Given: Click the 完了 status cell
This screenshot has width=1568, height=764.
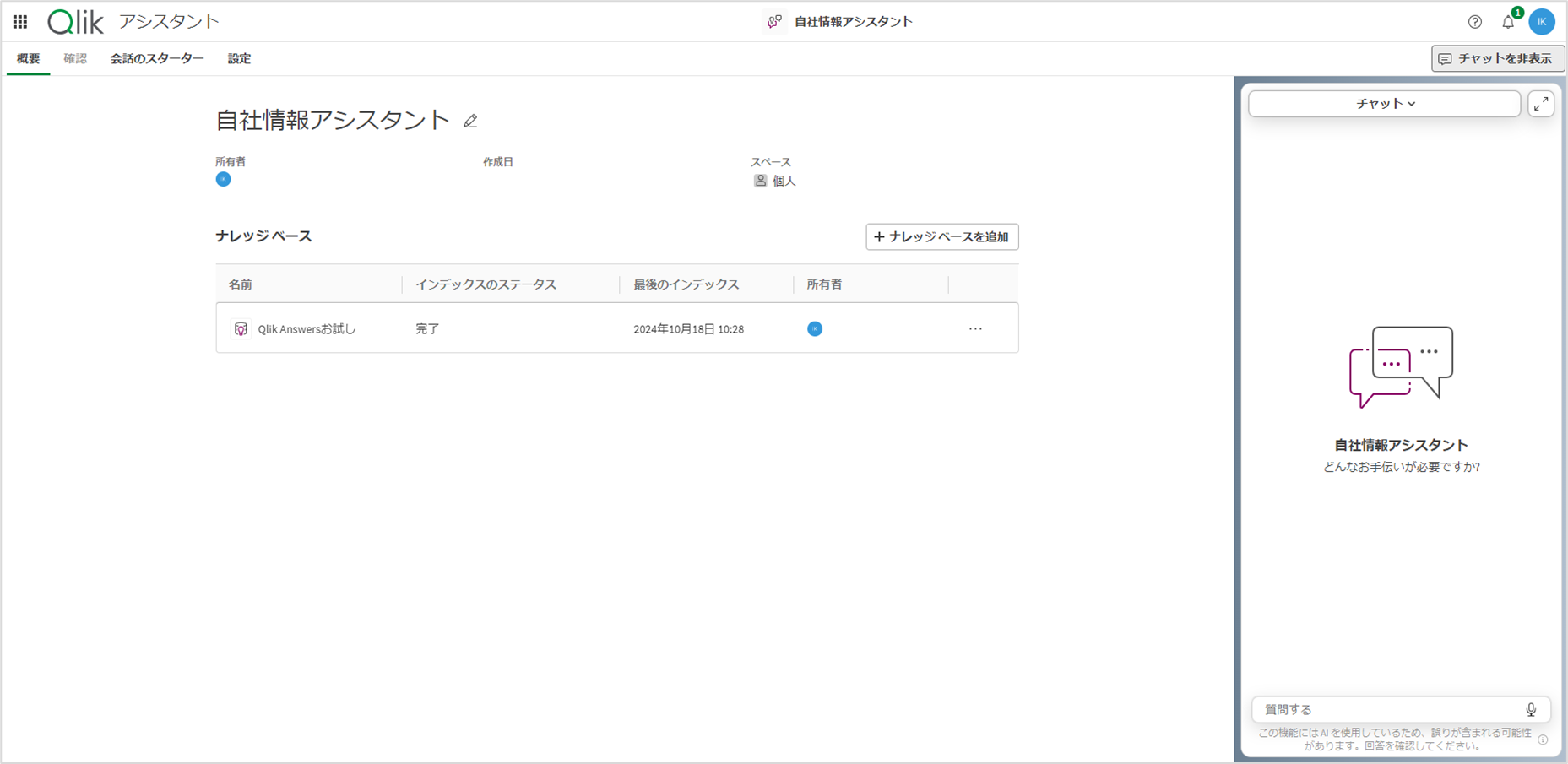Looking at the screenshot, I should coord(427,329).
